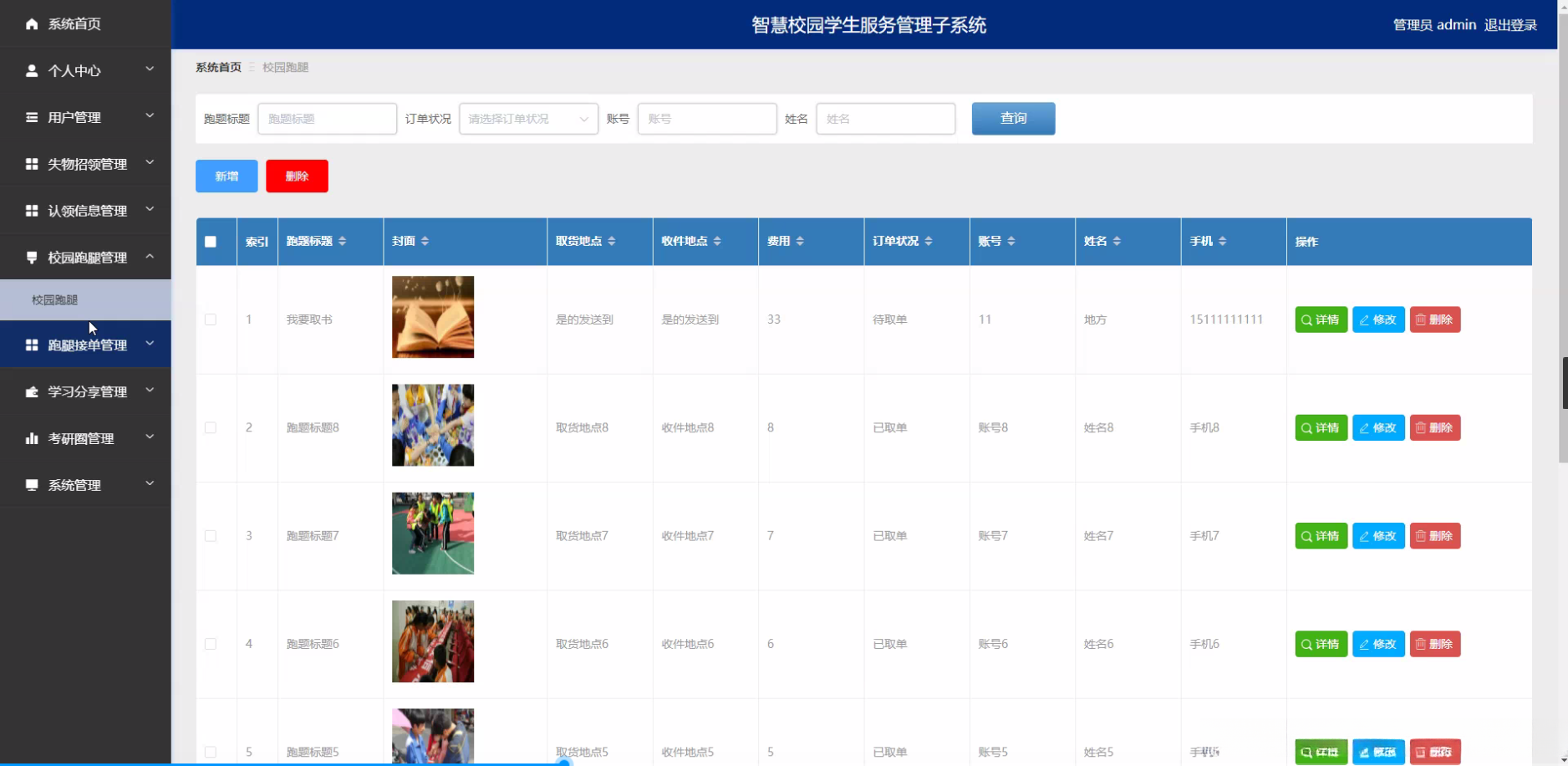Sort by 手机 column arrows

(x=1223, y=241)
